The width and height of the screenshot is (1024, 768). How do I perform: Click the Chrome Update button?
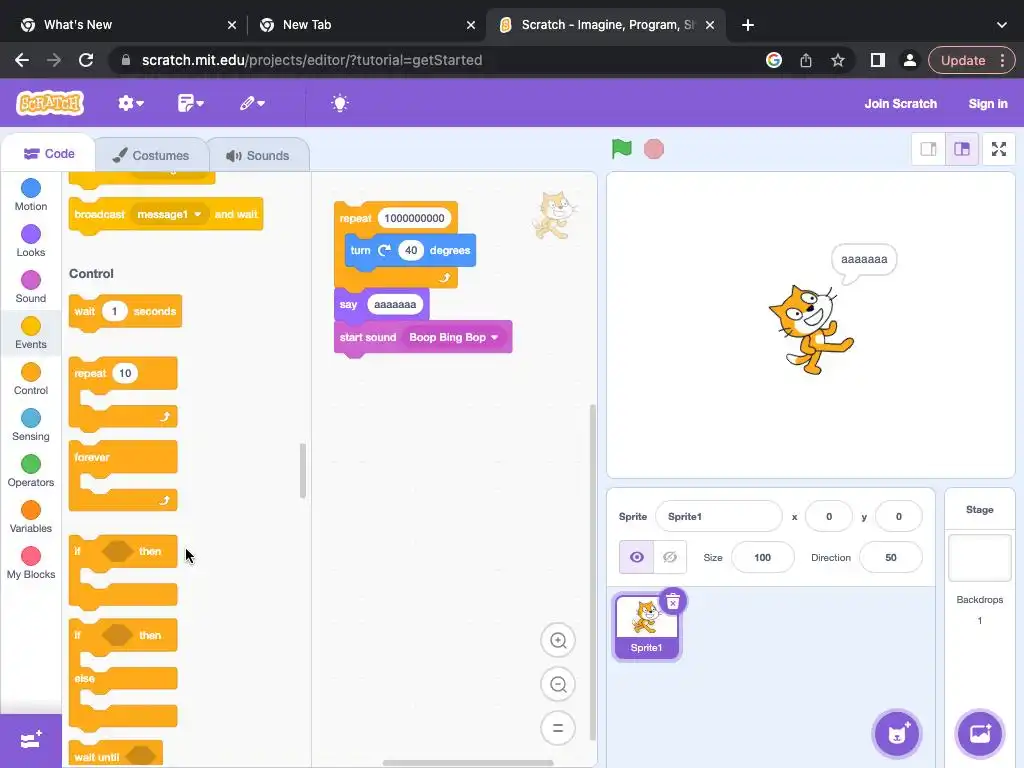(x=971, y=60)
